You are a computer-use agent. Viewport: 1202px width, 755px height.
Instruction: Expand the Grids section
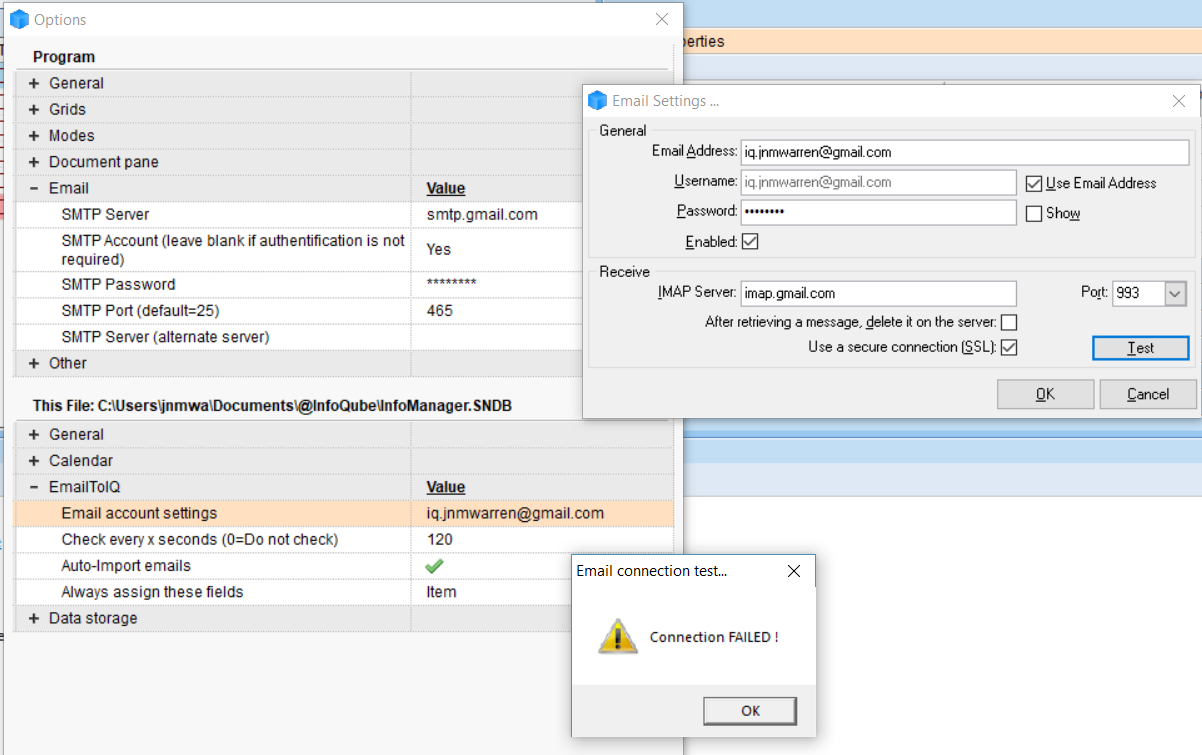tap(34, 109)
